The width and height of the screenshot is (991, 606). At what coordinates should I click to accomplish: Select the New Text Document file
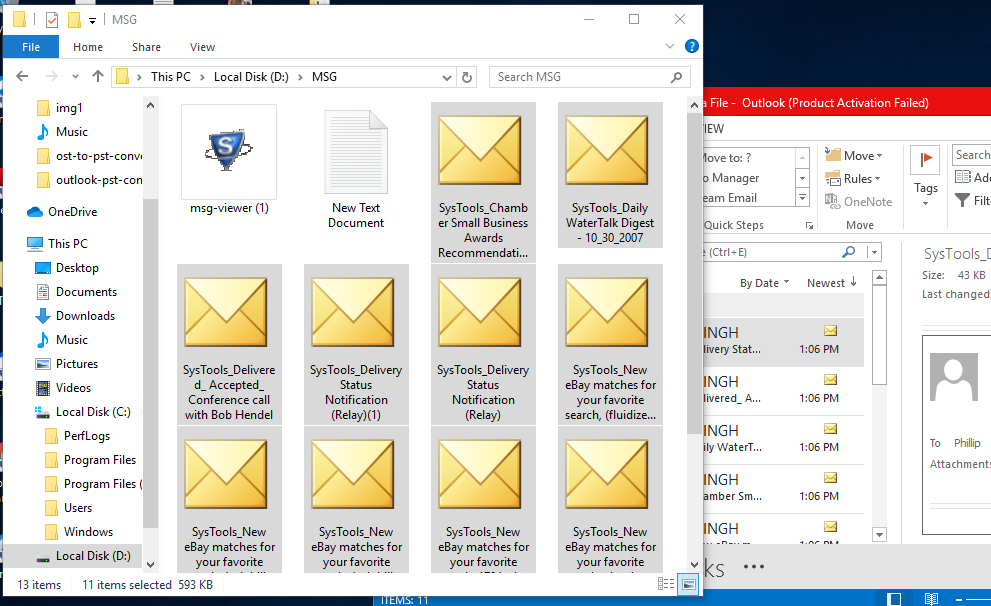tap(356, 167)
